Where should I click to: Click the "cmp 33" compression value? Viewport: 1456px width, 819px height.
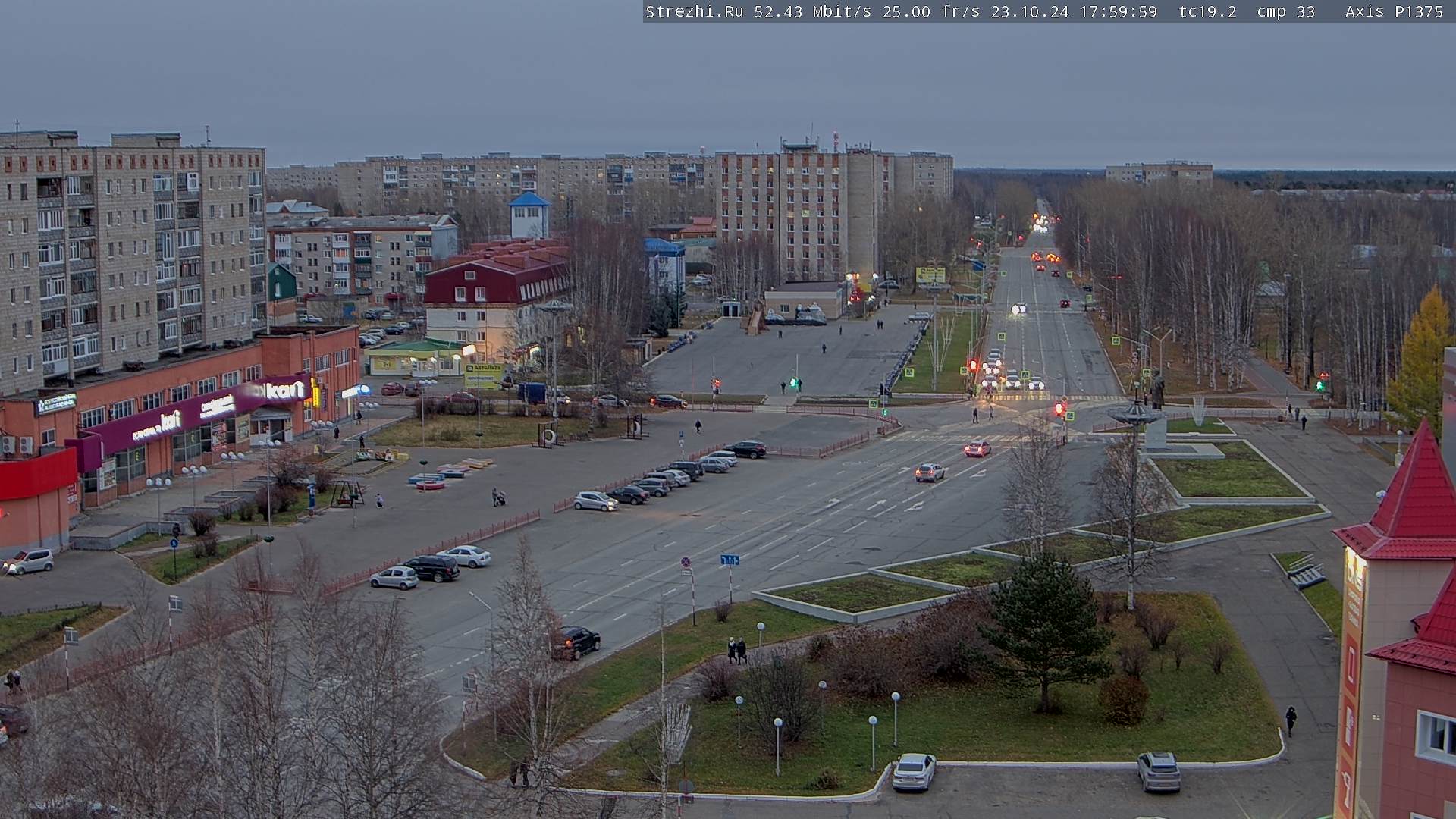click(1286, 11)
